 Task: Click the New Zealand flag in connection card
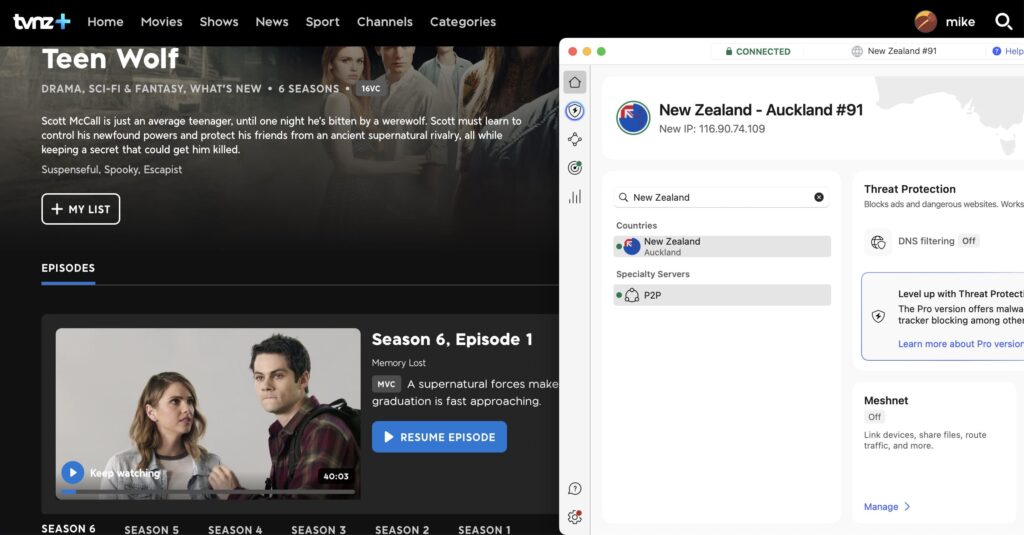tap(633, 118)
